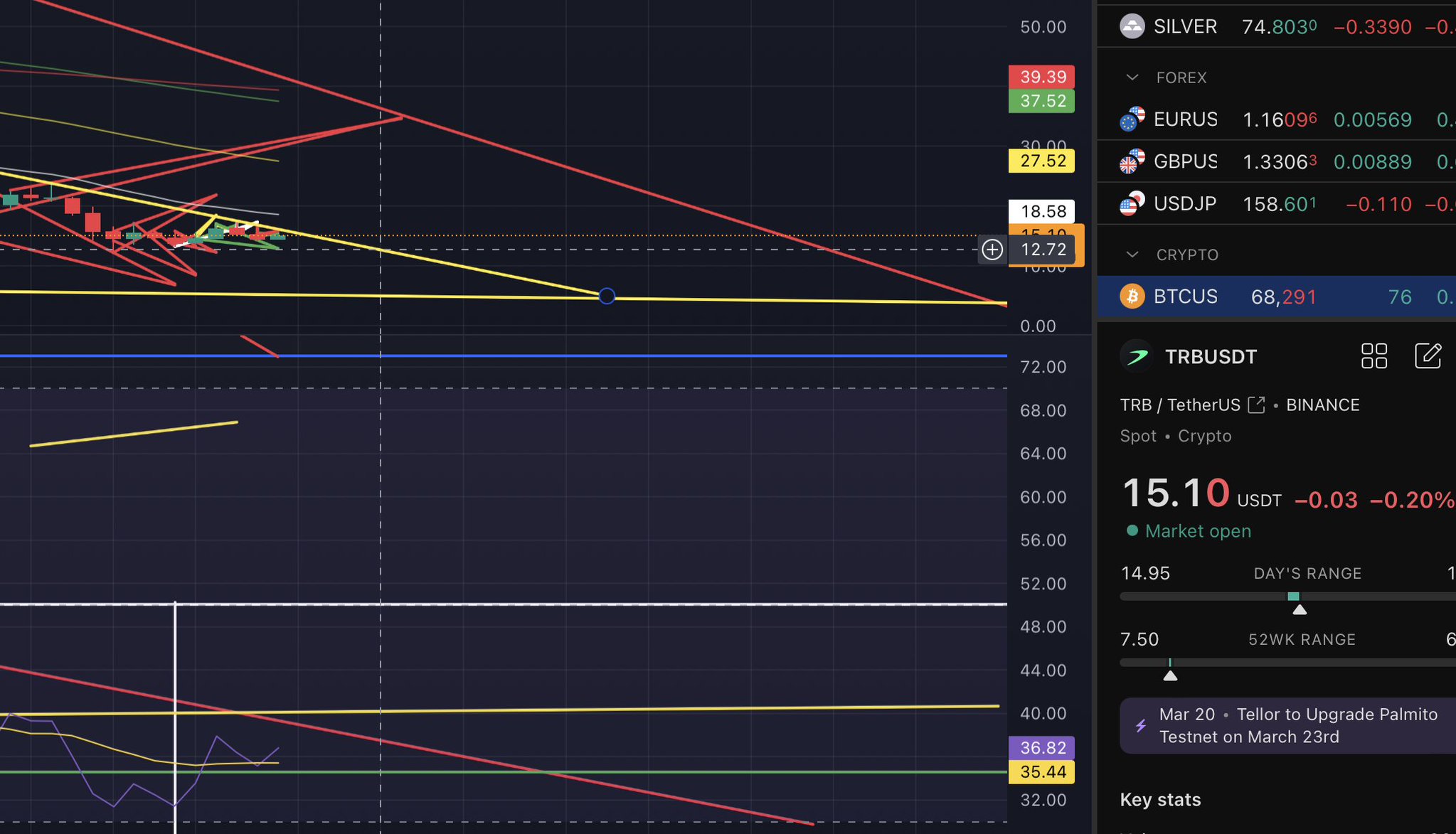
Task: Collapse the FOREX watchlist section
Action: [1132, 77]
